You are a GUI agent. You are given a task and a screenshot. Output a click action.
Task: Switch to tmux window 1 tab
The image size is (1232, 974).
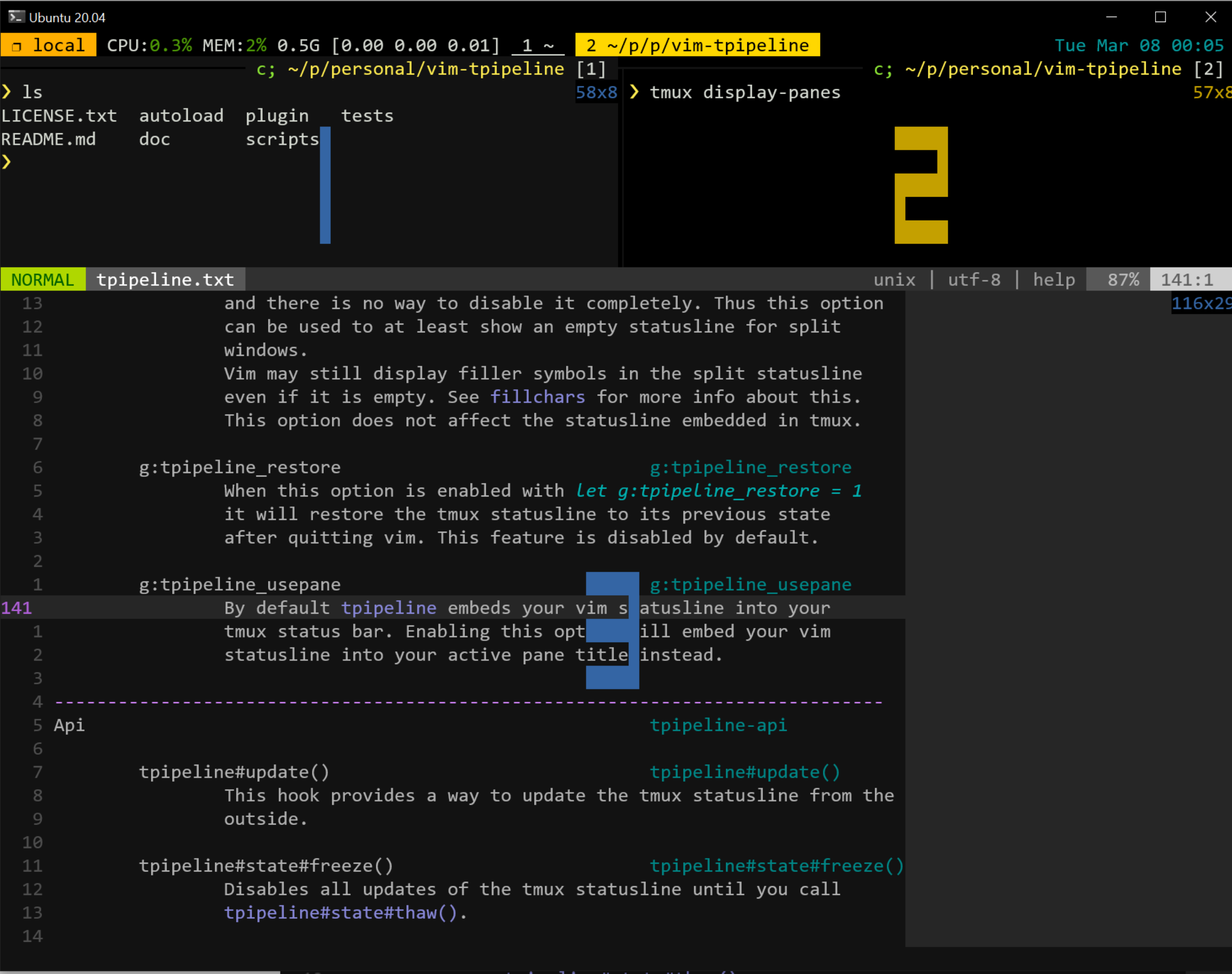(538, 45)
